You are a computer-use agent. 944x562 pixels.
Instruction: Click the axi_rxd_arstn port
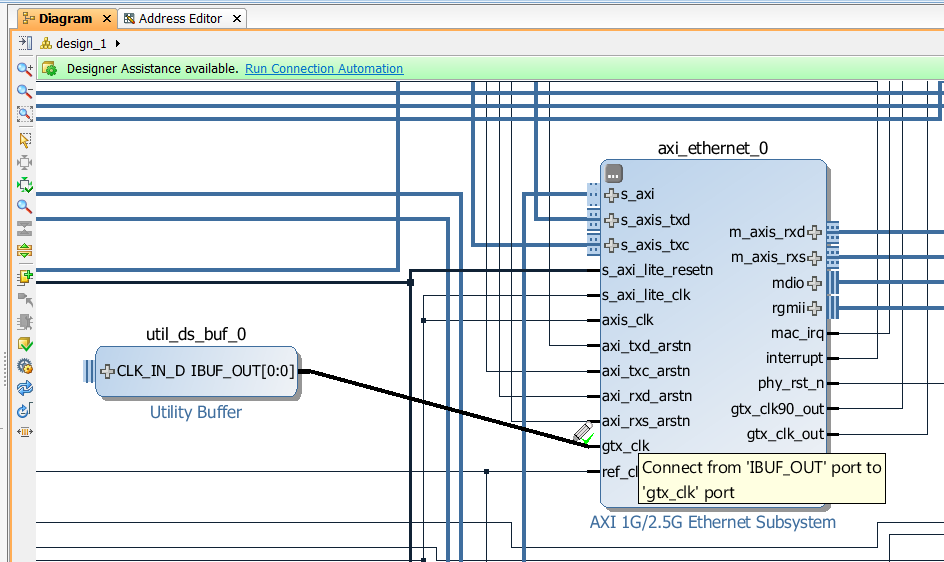point(647,396)
